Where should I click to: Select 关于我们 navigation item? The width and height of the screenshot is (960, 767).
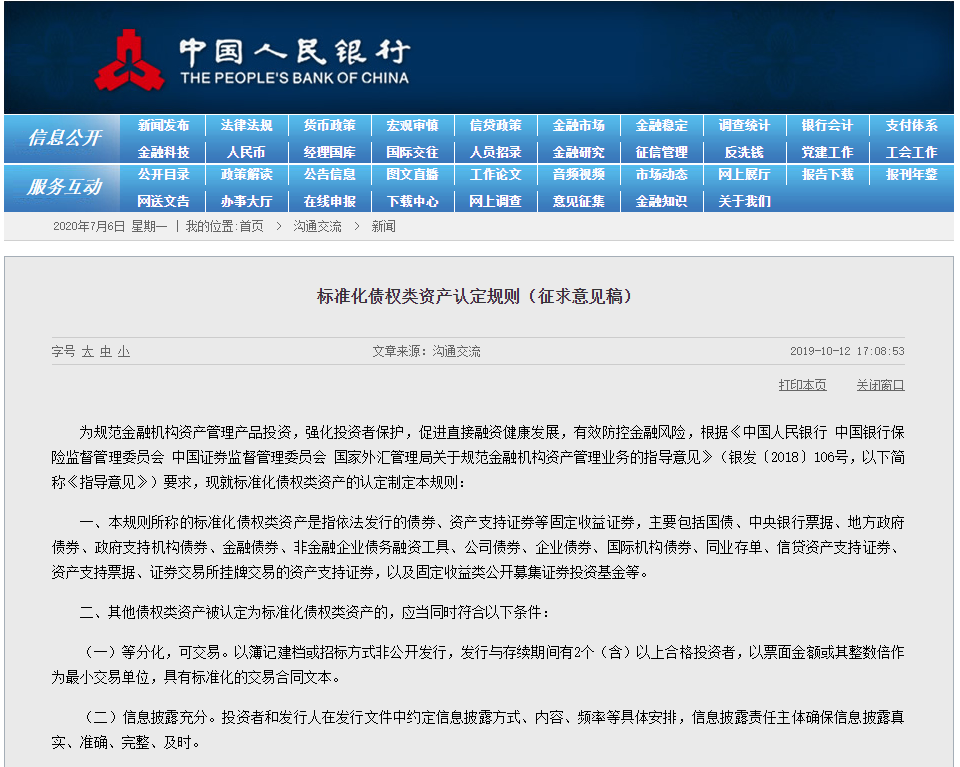tap(744, 201)
